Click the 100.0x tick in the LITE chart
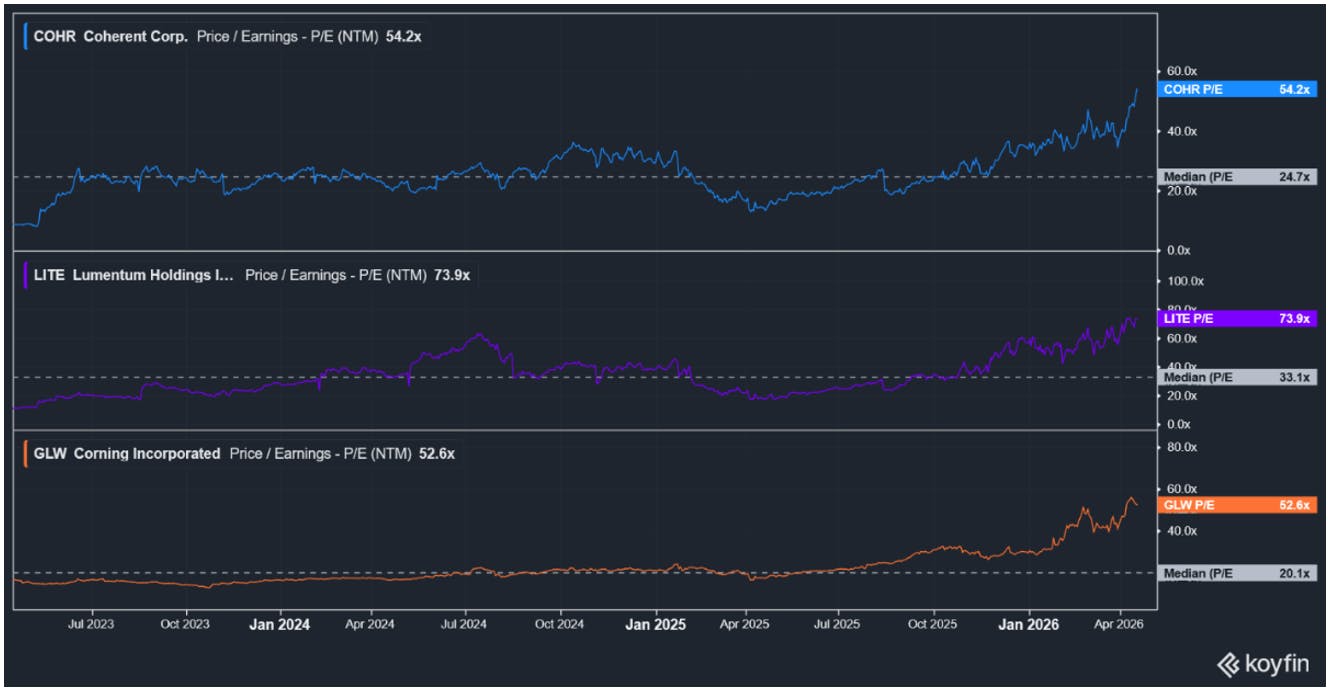 tap(1186, 280)
